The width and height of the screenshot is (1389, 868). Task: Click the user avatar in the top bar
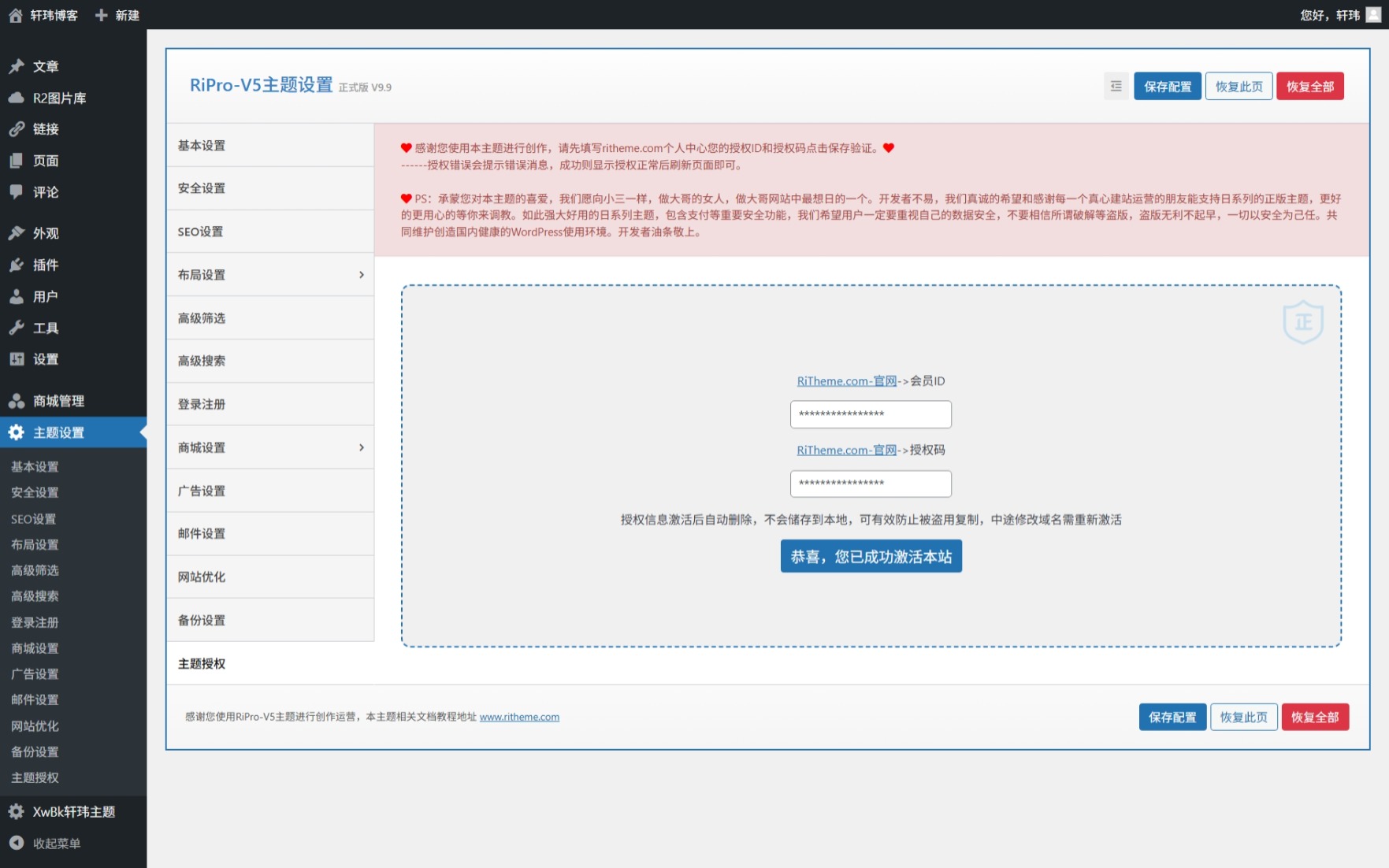[x=1373, y=15]
